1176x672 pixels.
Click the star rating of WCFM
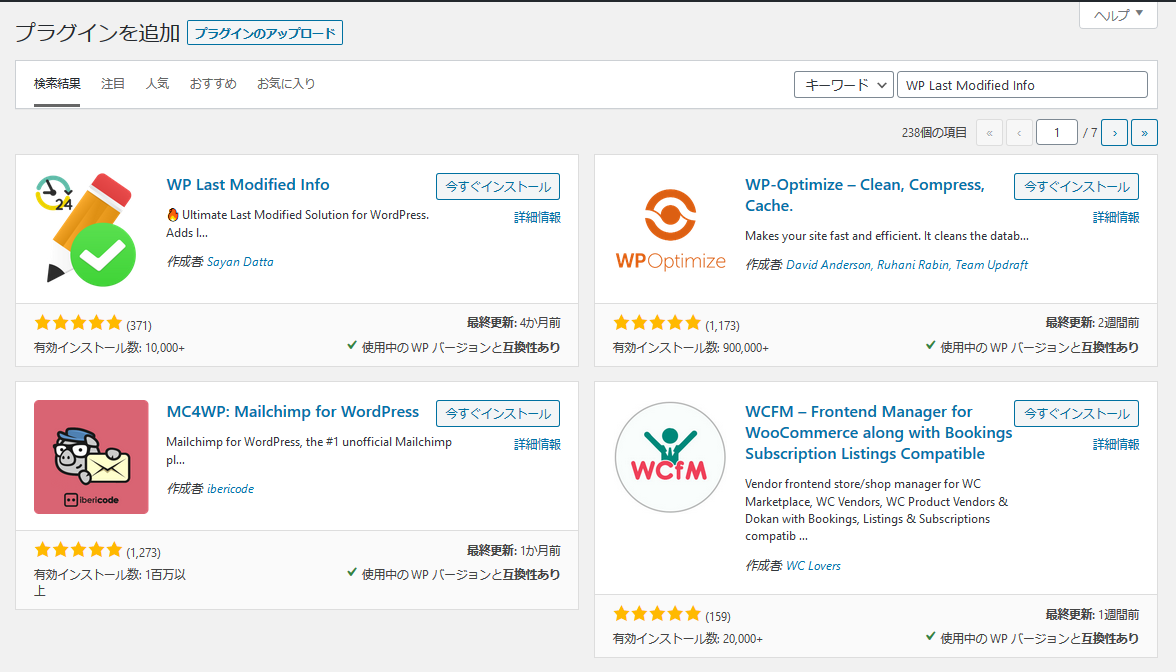tap(657, 614)
